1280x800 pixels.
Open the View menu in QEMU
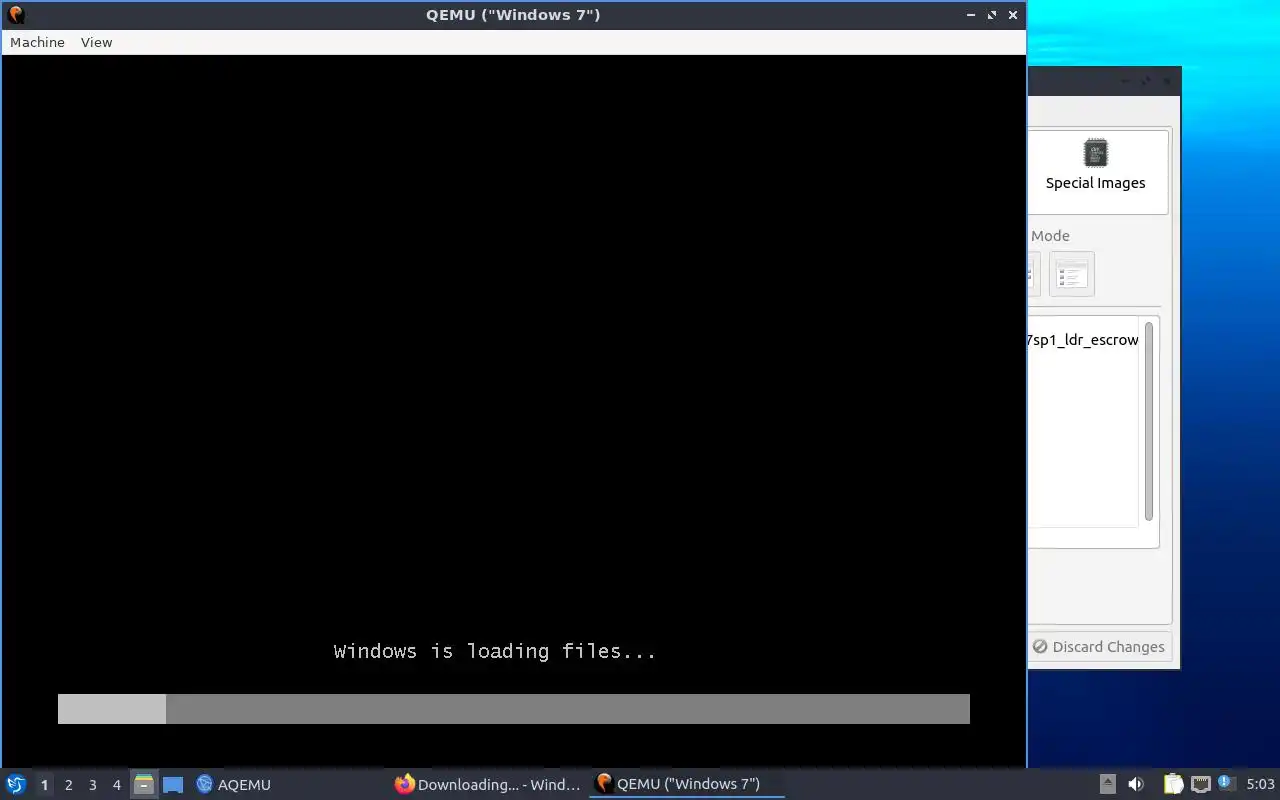pos(96,42)
